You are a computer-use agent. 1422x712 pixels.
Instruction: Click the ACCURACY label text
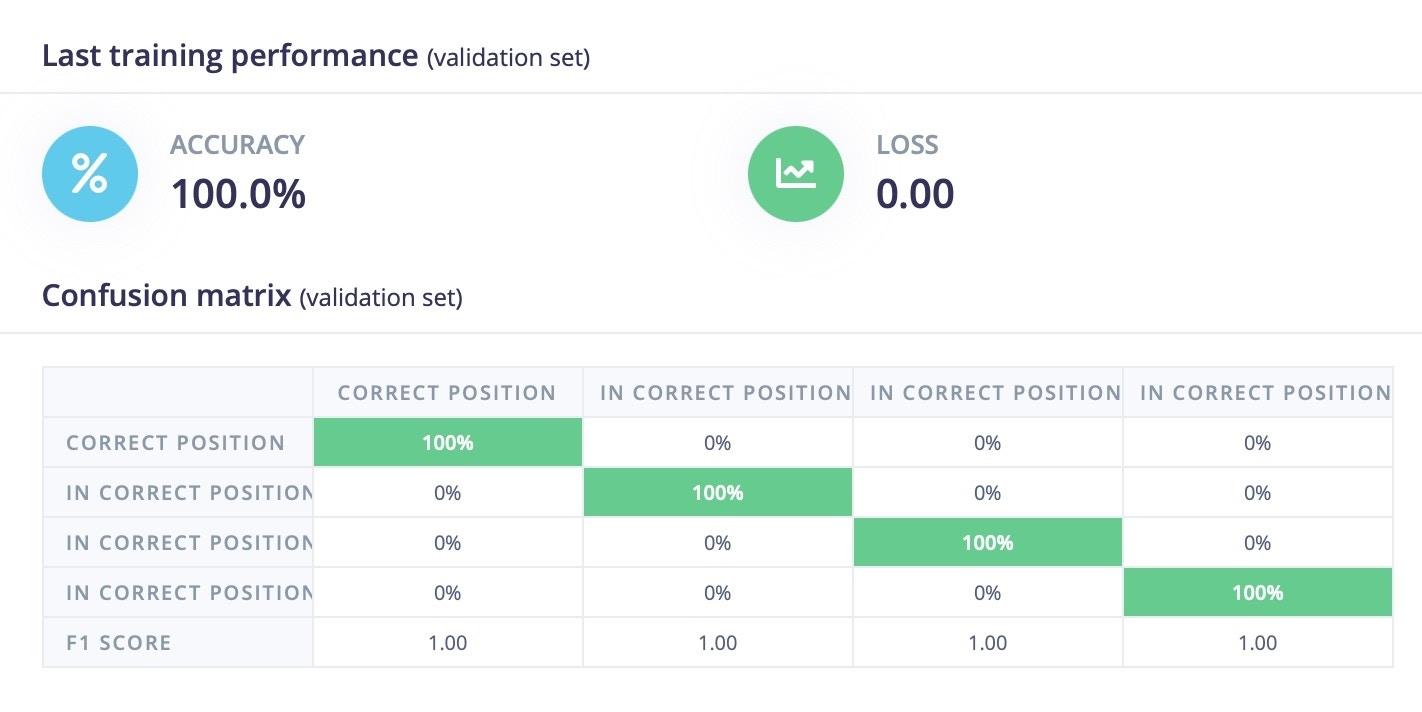tap(237, 145)
